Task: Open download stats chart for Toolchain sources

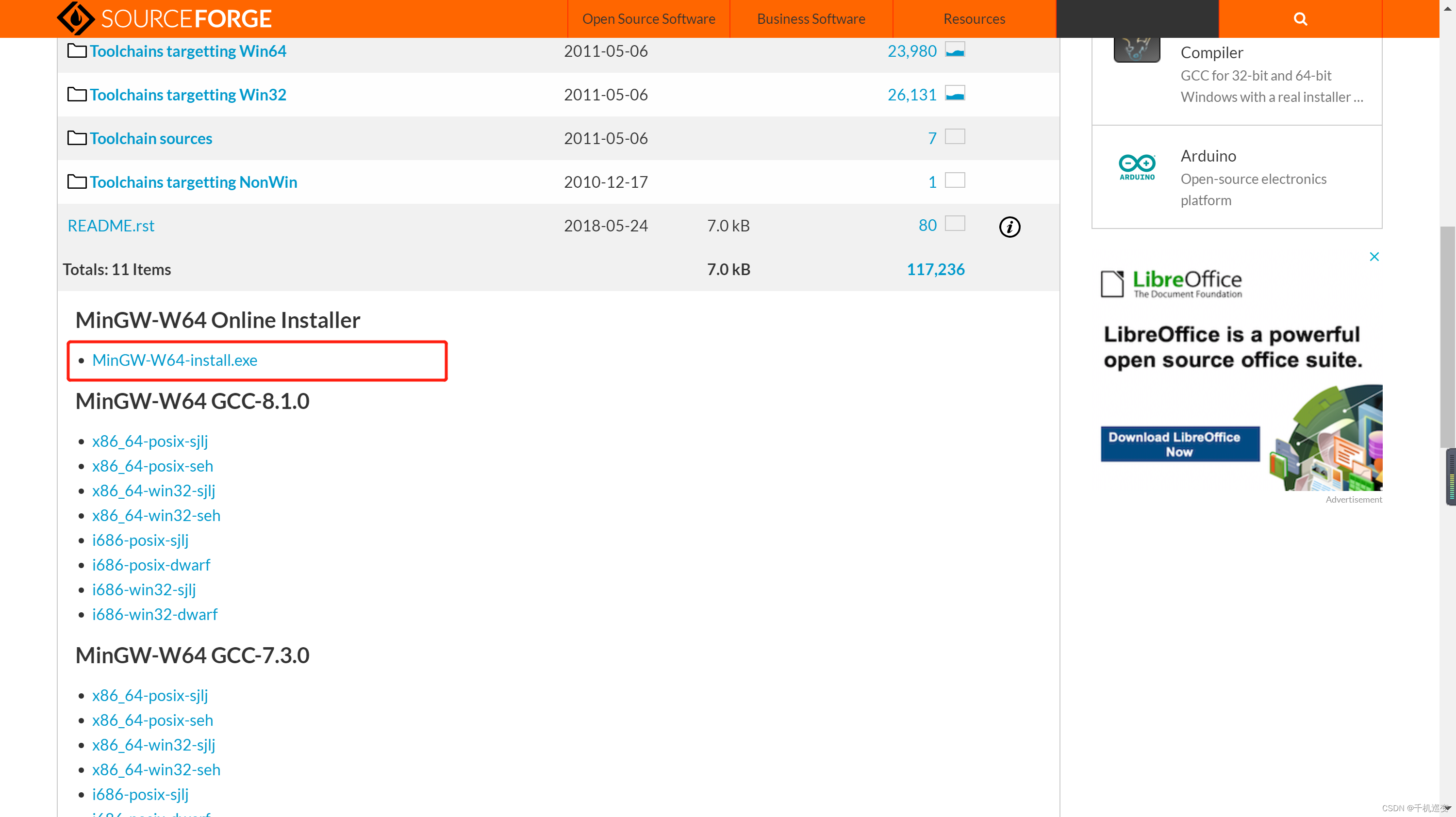Action: pyautogui.click(x=955, y=137)
